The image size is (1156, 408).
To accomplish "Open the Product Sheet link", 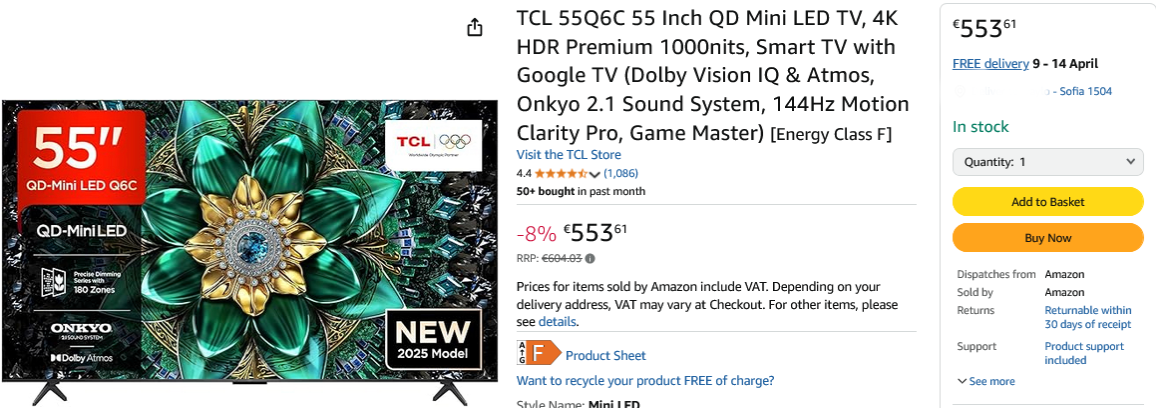I will point(605,356).
